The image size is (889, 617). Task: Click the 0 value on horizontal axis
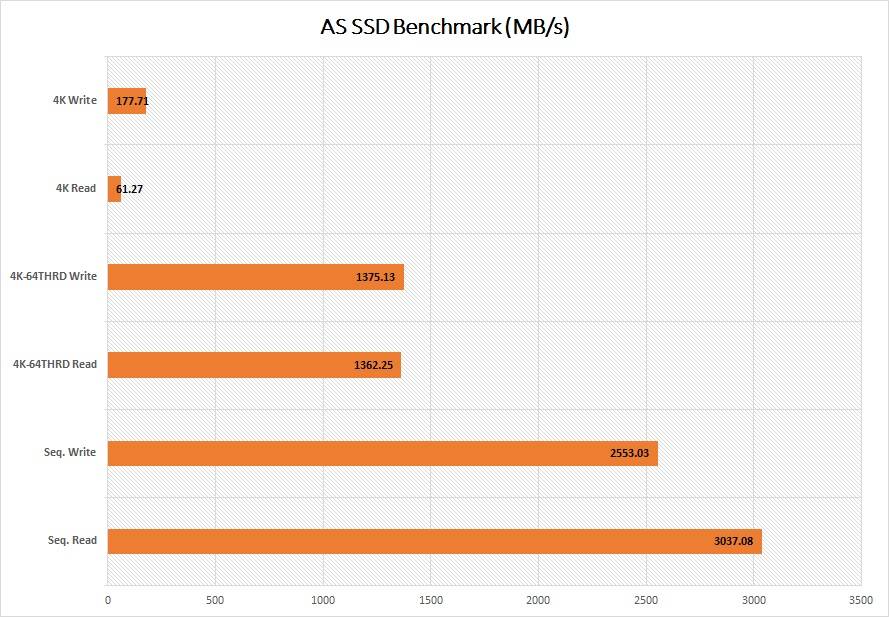tap(108, 601)
